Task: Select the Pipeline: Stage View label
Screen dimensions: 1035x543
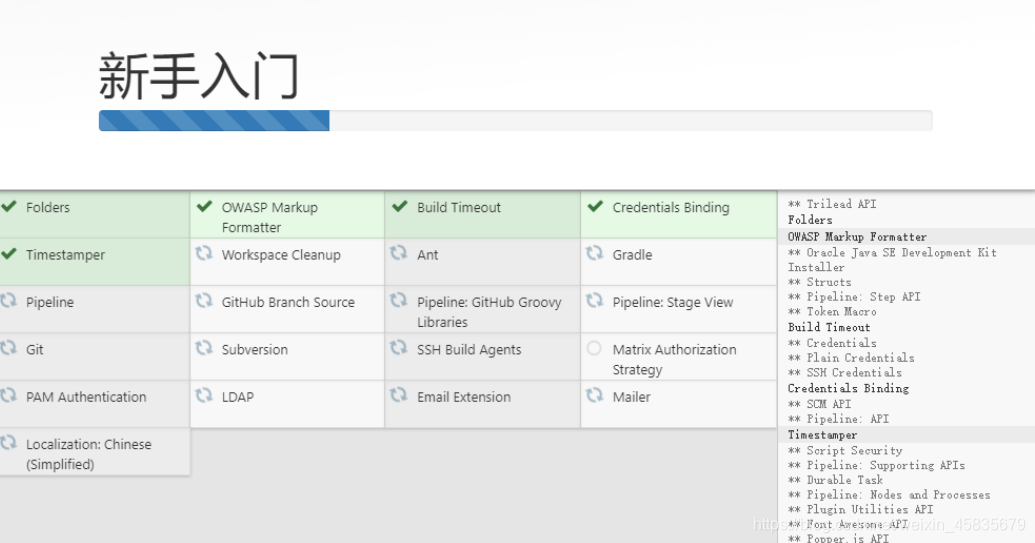Action: 673,302
